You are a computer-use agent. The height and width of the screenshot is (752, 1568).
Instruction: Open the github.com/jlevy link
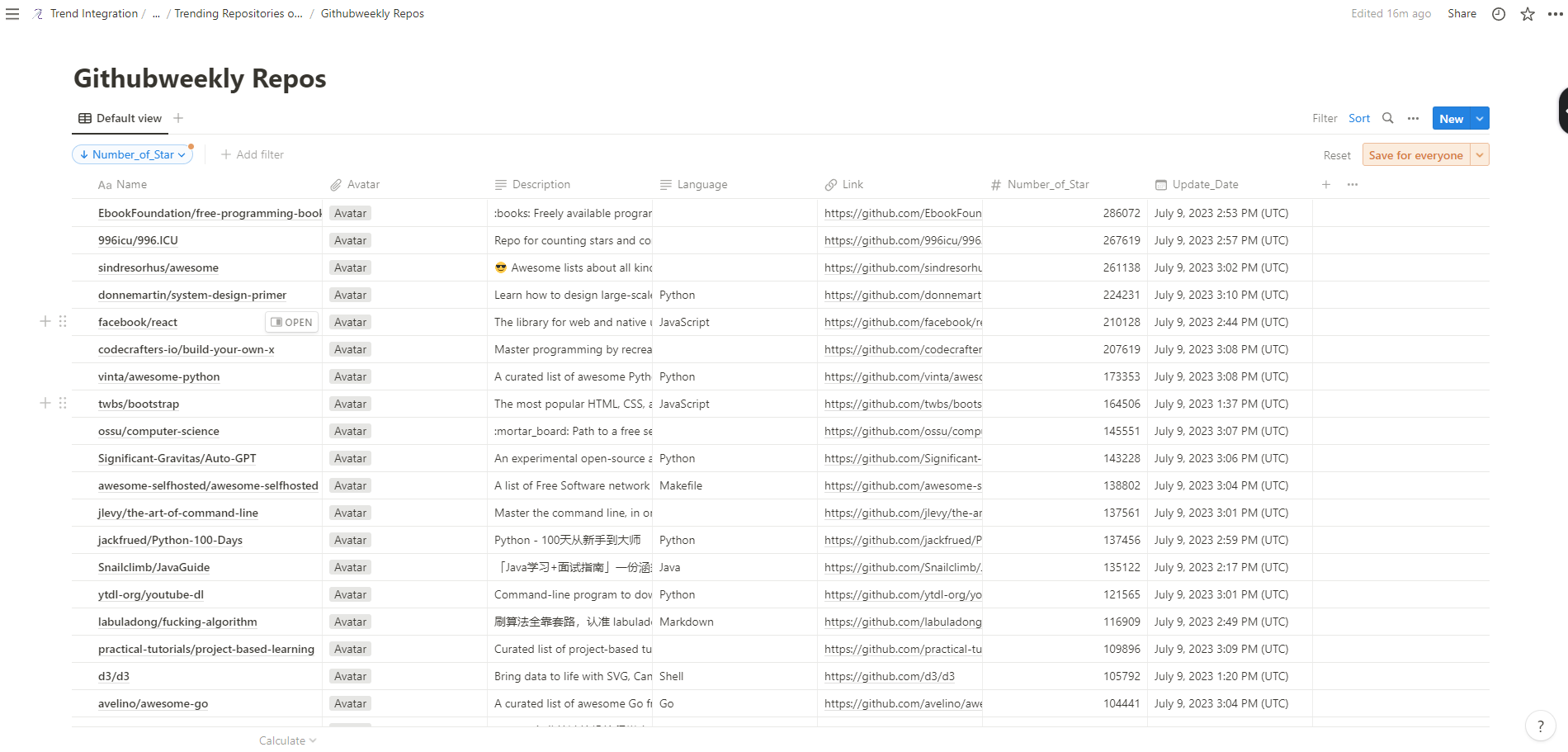point(903,513)
